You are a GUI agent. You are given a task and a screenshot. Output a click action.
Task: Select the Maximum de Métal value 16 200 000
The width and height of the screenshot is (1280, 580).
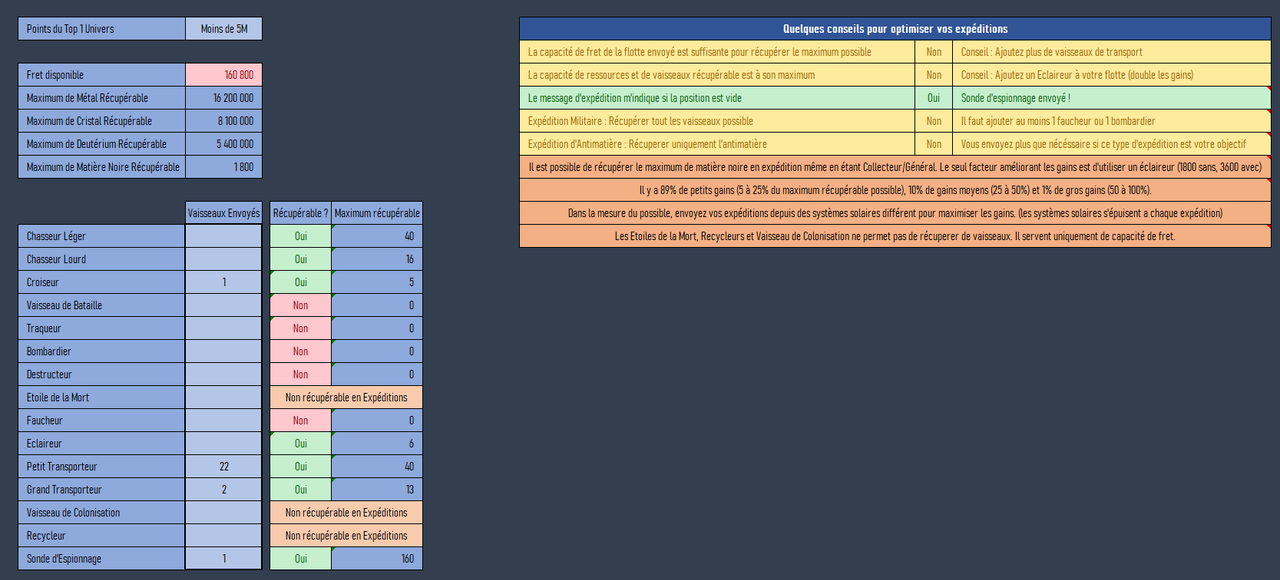[224, 98]
